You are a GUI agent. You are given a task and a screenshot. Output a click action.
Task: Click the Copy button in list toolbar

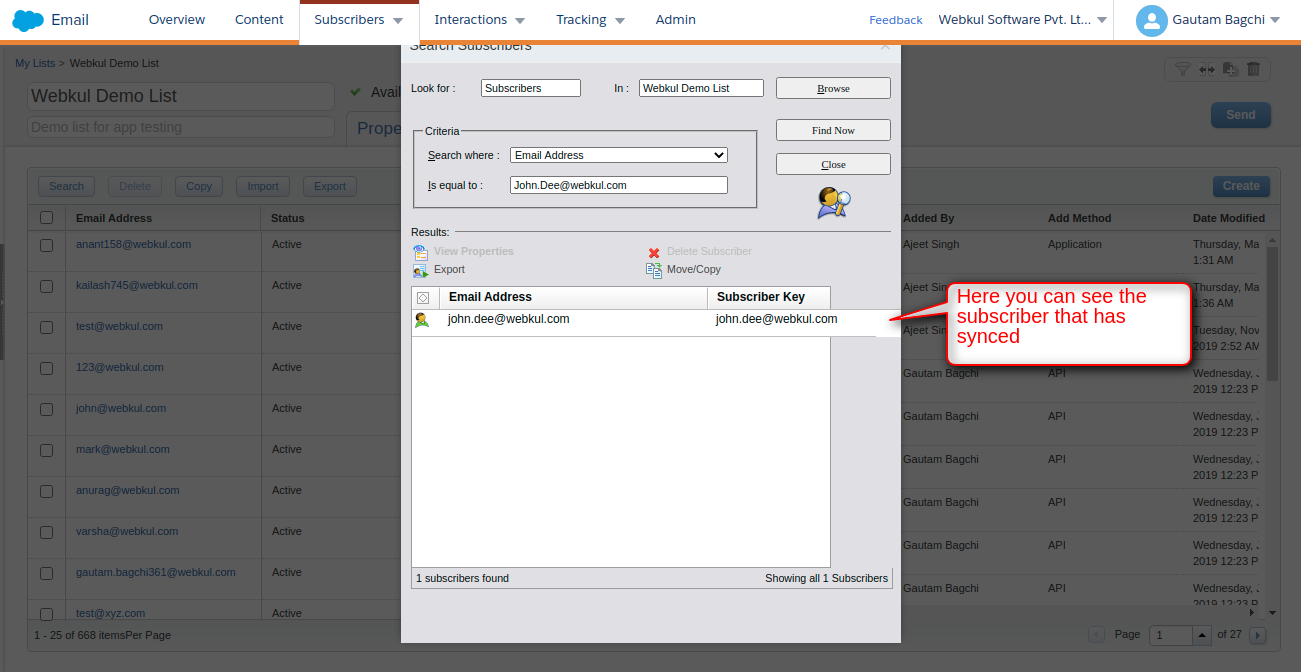tap(199, 186)
